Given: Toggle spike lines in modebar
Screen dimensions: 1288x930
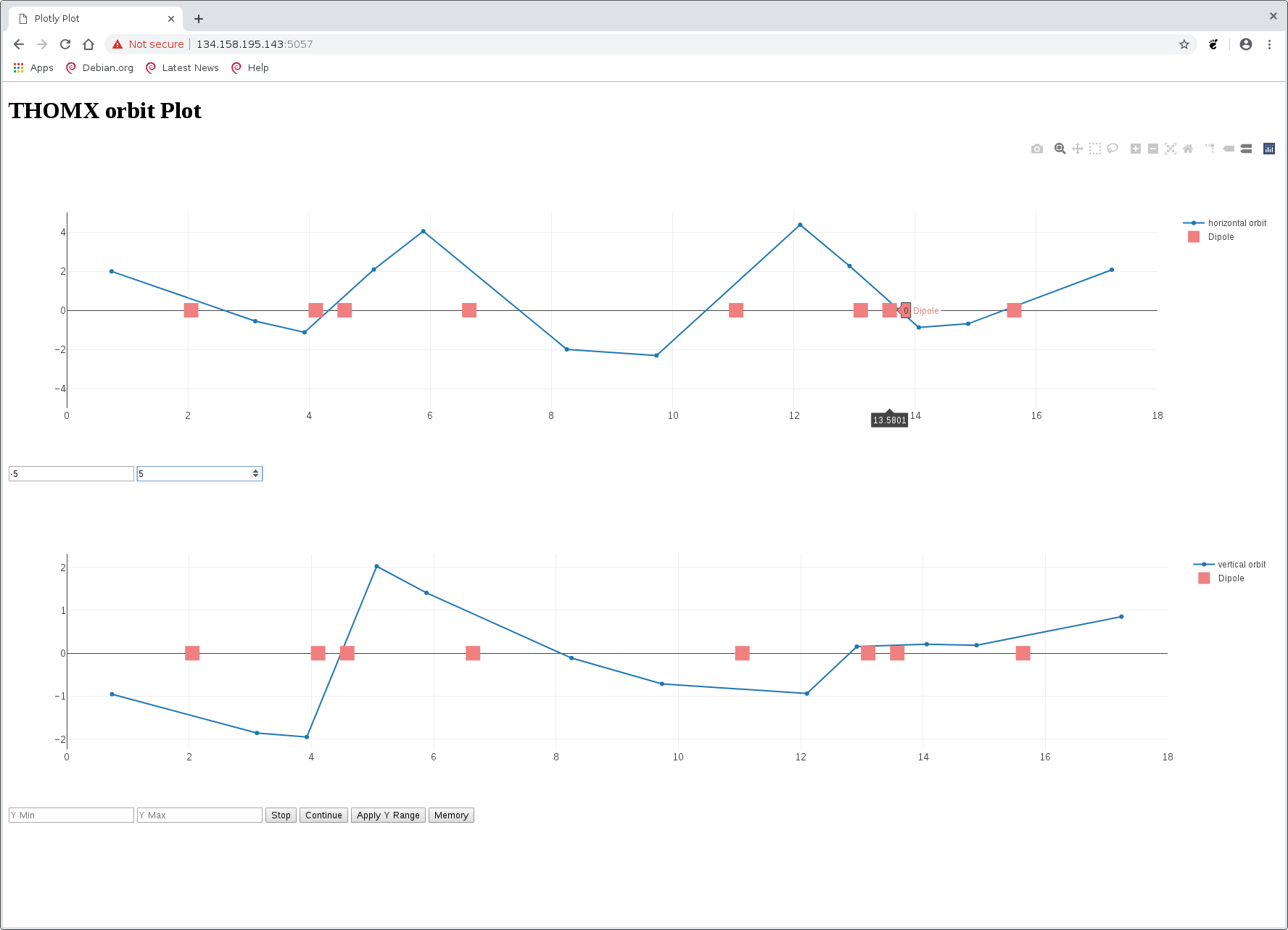Looking at the screenshot, I should (1210, 149).
